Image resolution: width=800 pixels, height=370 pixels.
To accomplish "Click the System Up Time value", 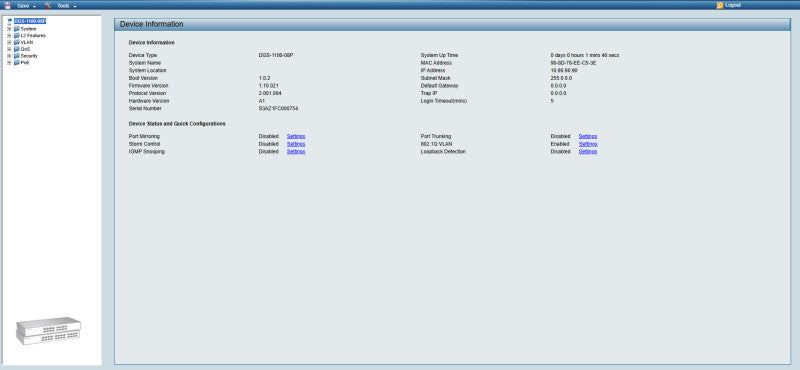I will click(x=585, y=55).
